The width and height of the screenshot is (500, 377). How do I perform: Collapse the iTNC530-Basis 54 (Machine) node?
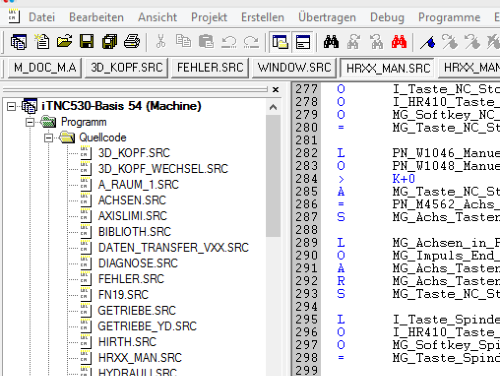click(11, 106)
